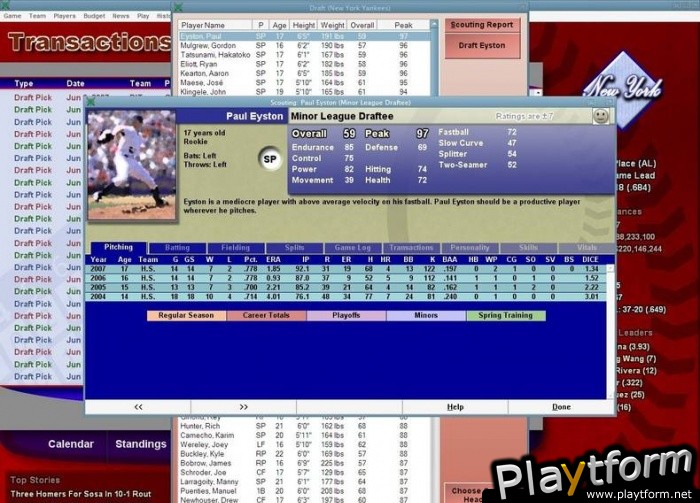Switch to the Fielding tab
This screenshot has height=503, width=700.
(x=235, y=248)
